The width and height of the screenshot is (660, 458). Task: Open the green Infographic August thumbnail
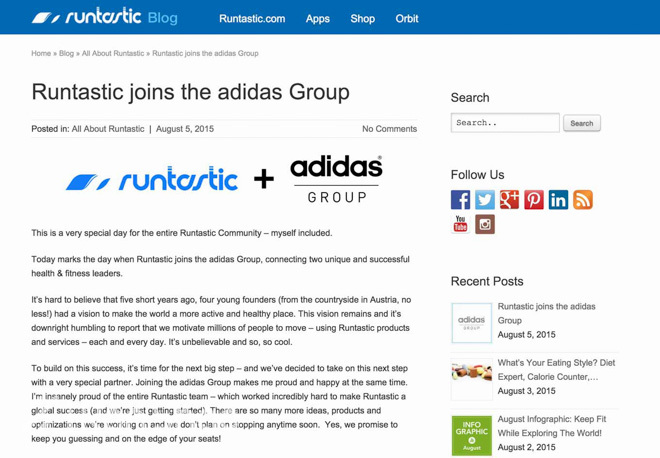tap(471, 436)
